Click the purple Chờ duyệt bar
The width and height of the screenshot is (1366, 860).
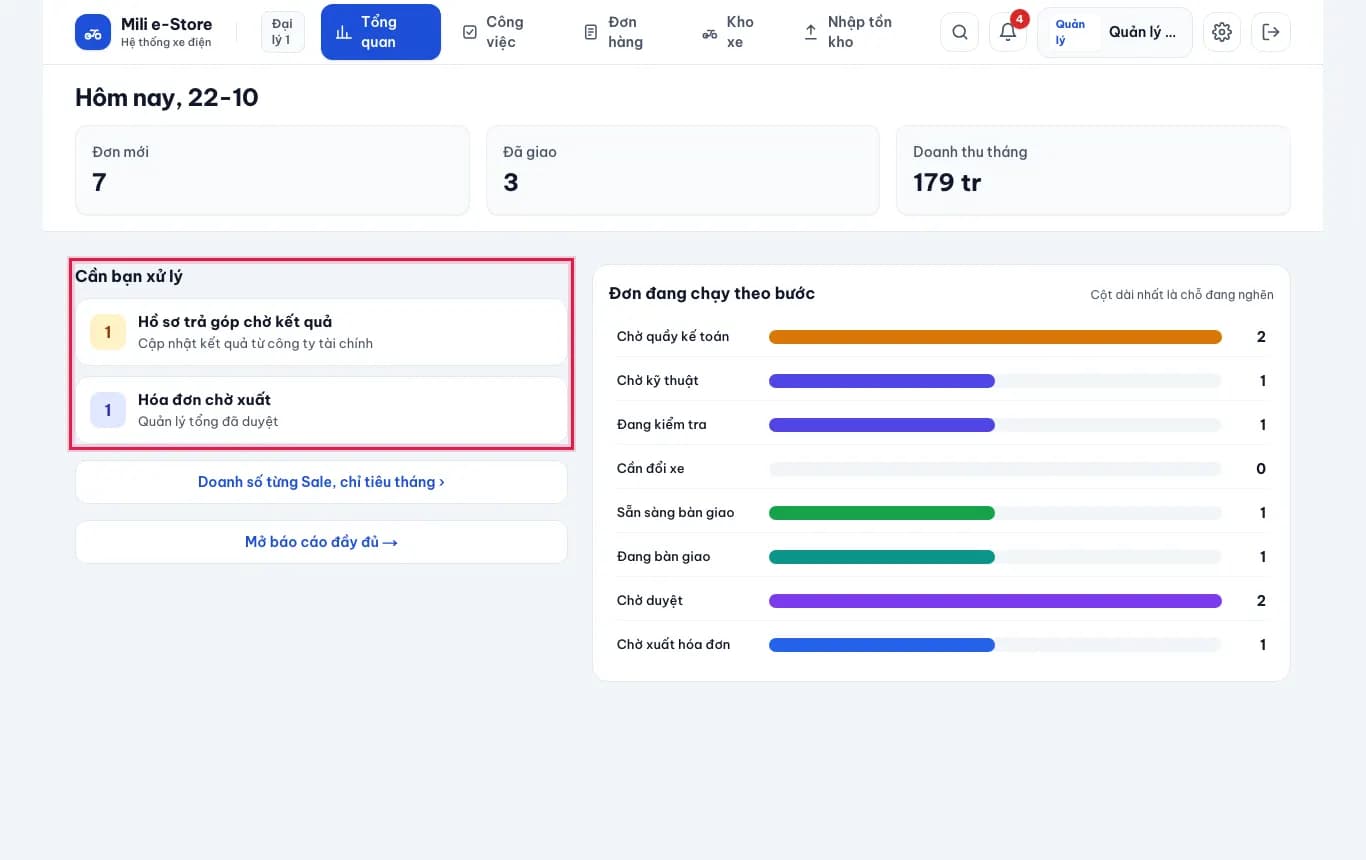click(x=995, y=601)
